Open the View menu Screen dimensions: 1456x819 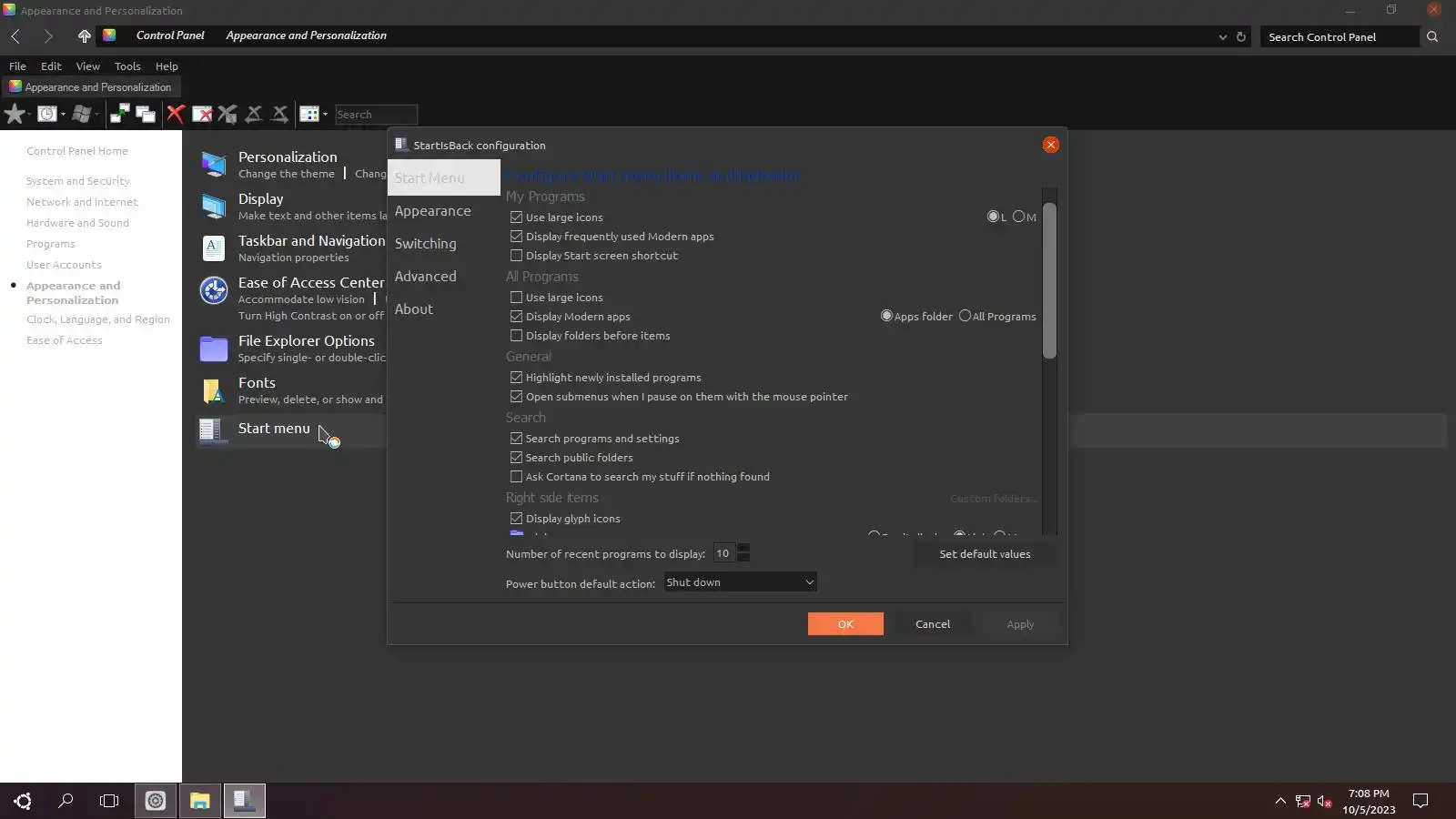(x=87, y=66)
